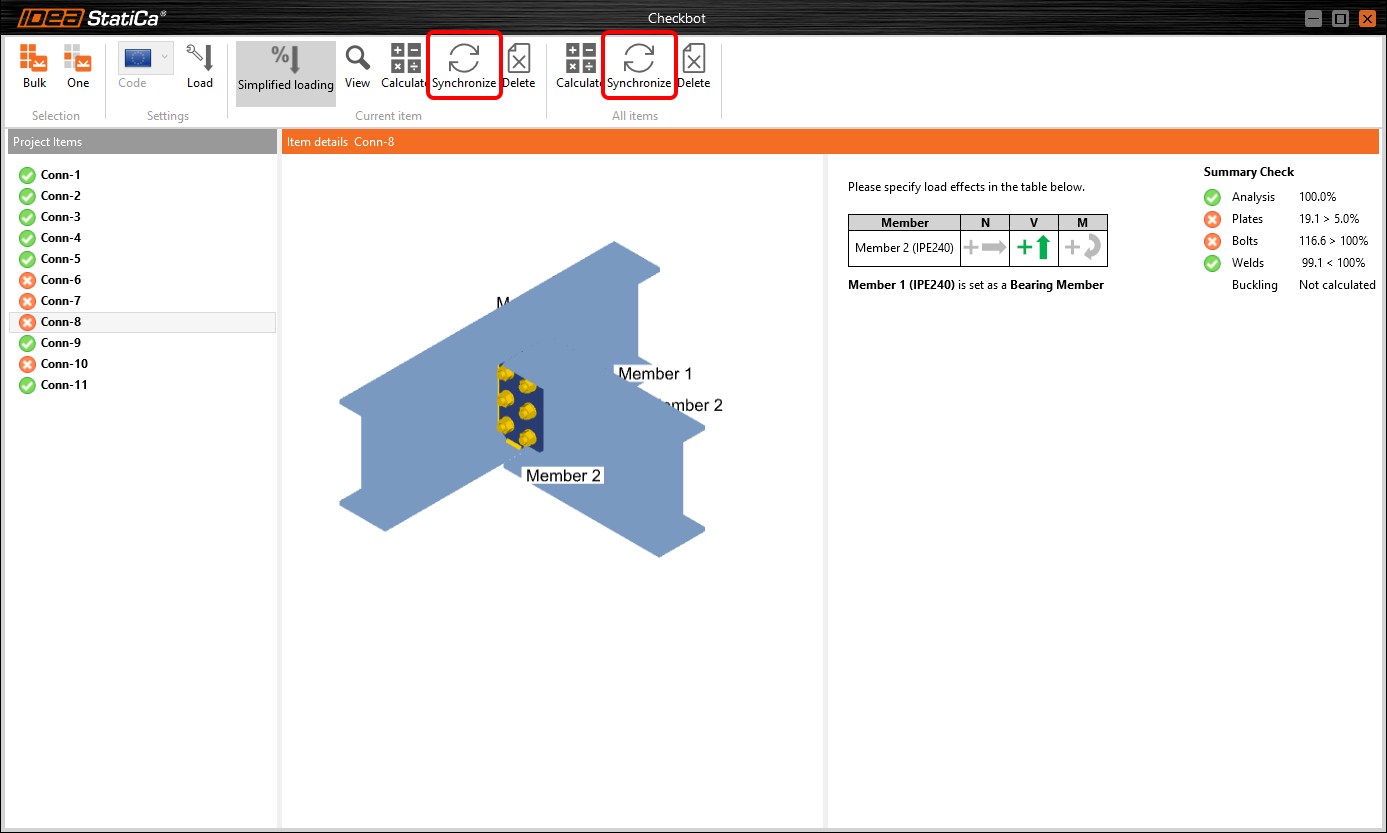The image size is (1387, 833).
Task: Click the red failed icon beside Conn-6
Action: (x=27, y=280)
